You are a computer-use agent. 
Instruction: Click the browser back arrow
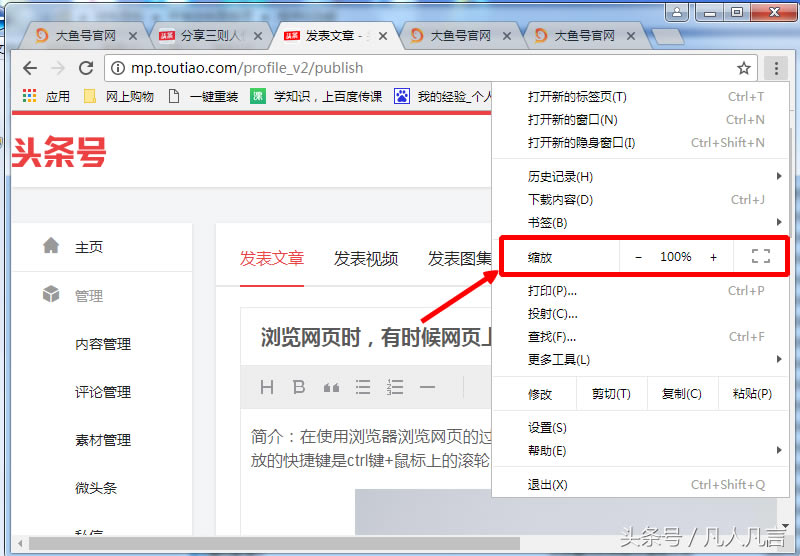(30, 68)
